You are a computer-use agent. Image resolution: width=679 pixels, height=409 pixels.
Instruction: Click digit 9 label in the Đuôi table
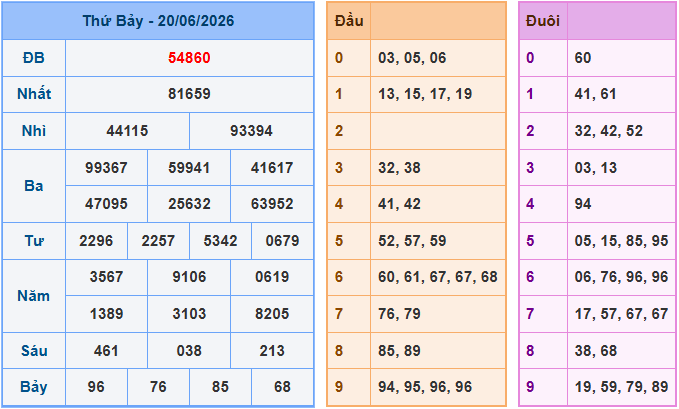[x=530, y=387]
